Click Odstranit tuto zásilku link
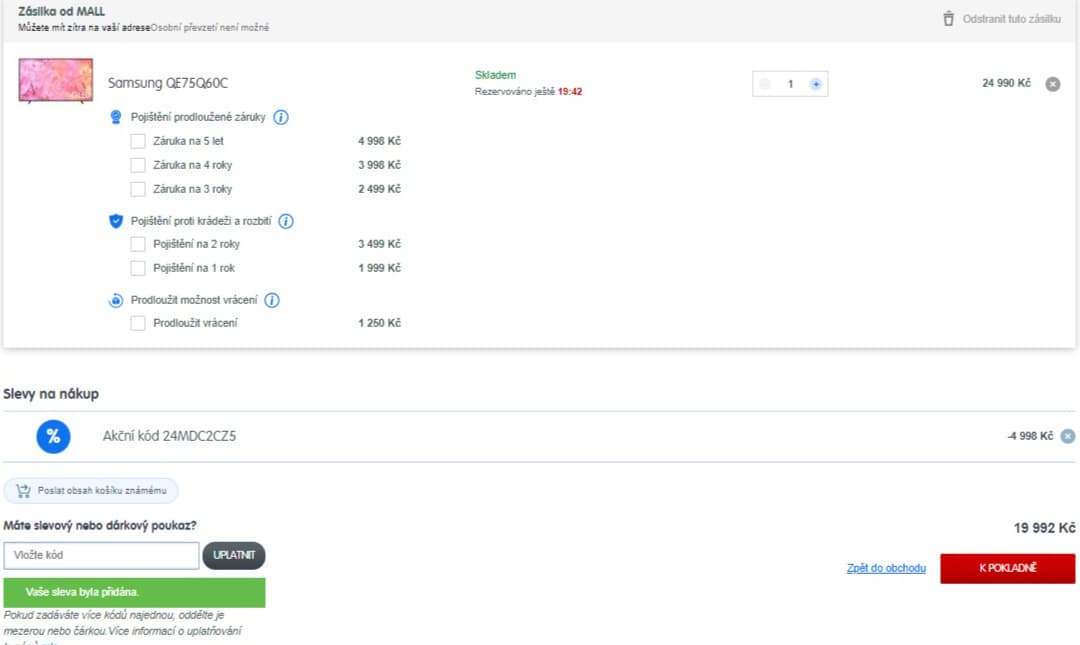1080x645 pixels. pos(1011,19)
